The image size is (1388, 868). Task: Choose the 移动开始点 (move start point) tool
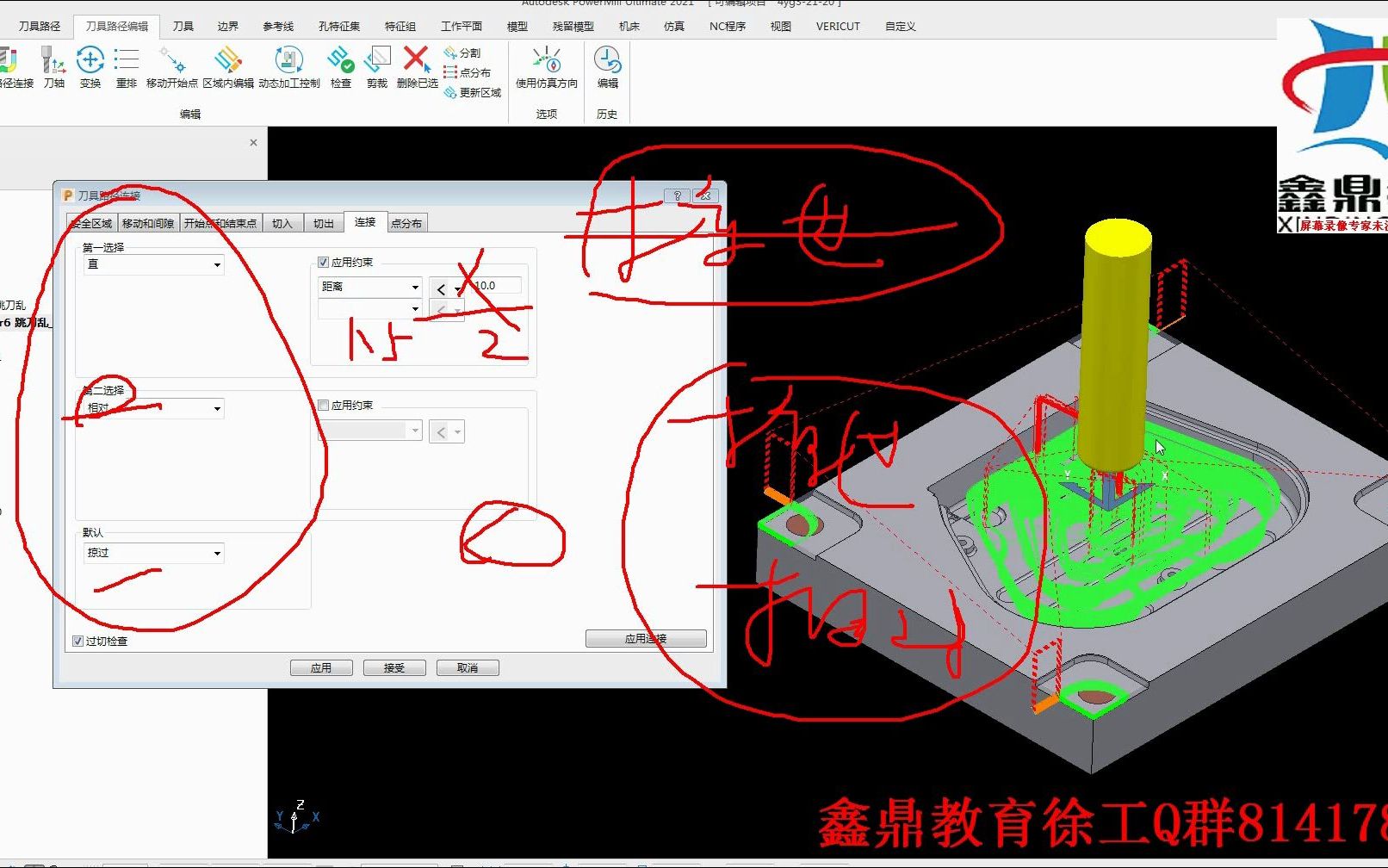point(172,68)
